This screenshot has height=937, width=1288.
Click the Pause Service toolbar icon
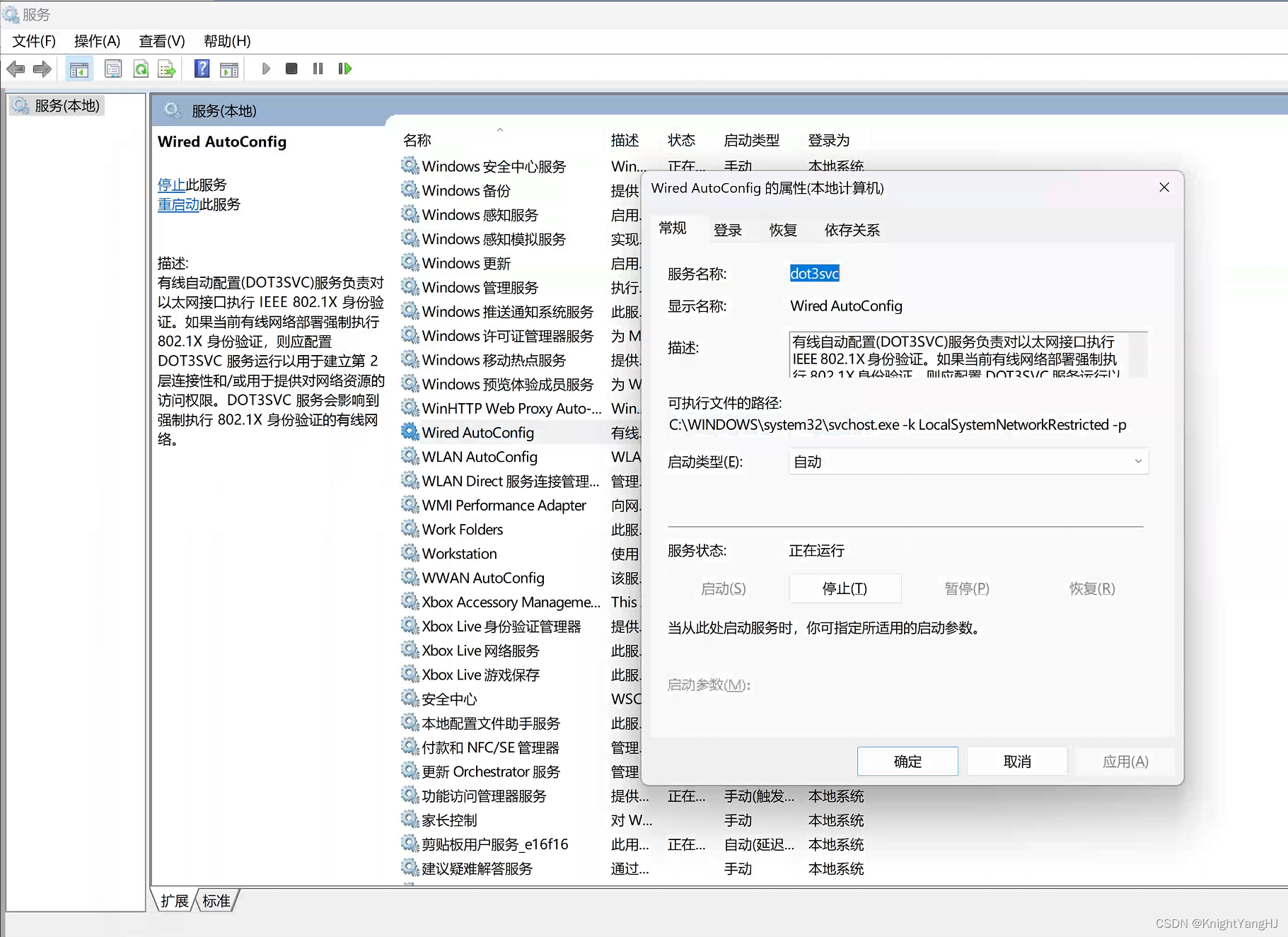pos(318,69)
